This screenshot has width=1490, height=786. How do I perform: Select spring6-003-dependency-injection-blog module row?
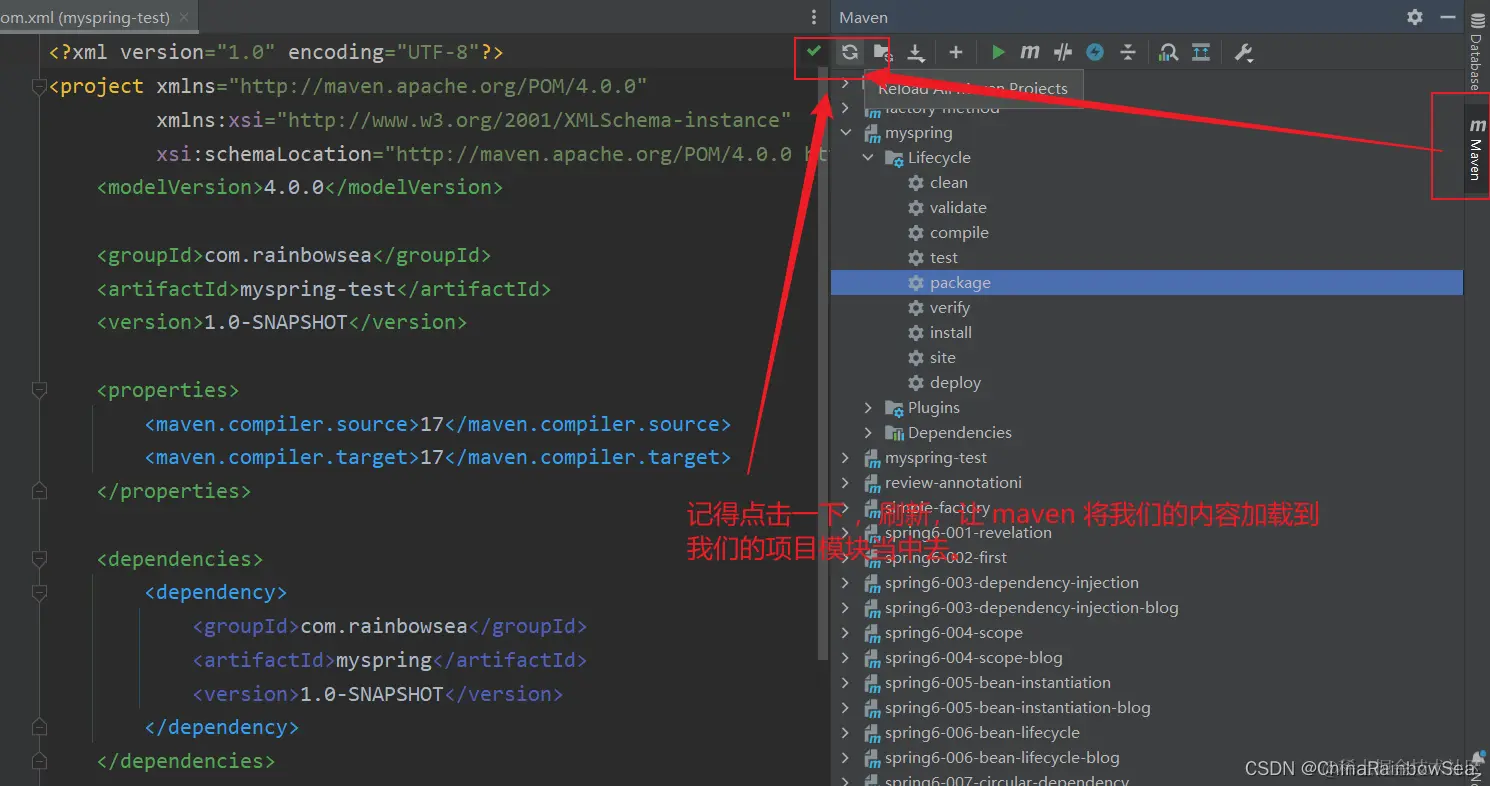coord(1147,607)
